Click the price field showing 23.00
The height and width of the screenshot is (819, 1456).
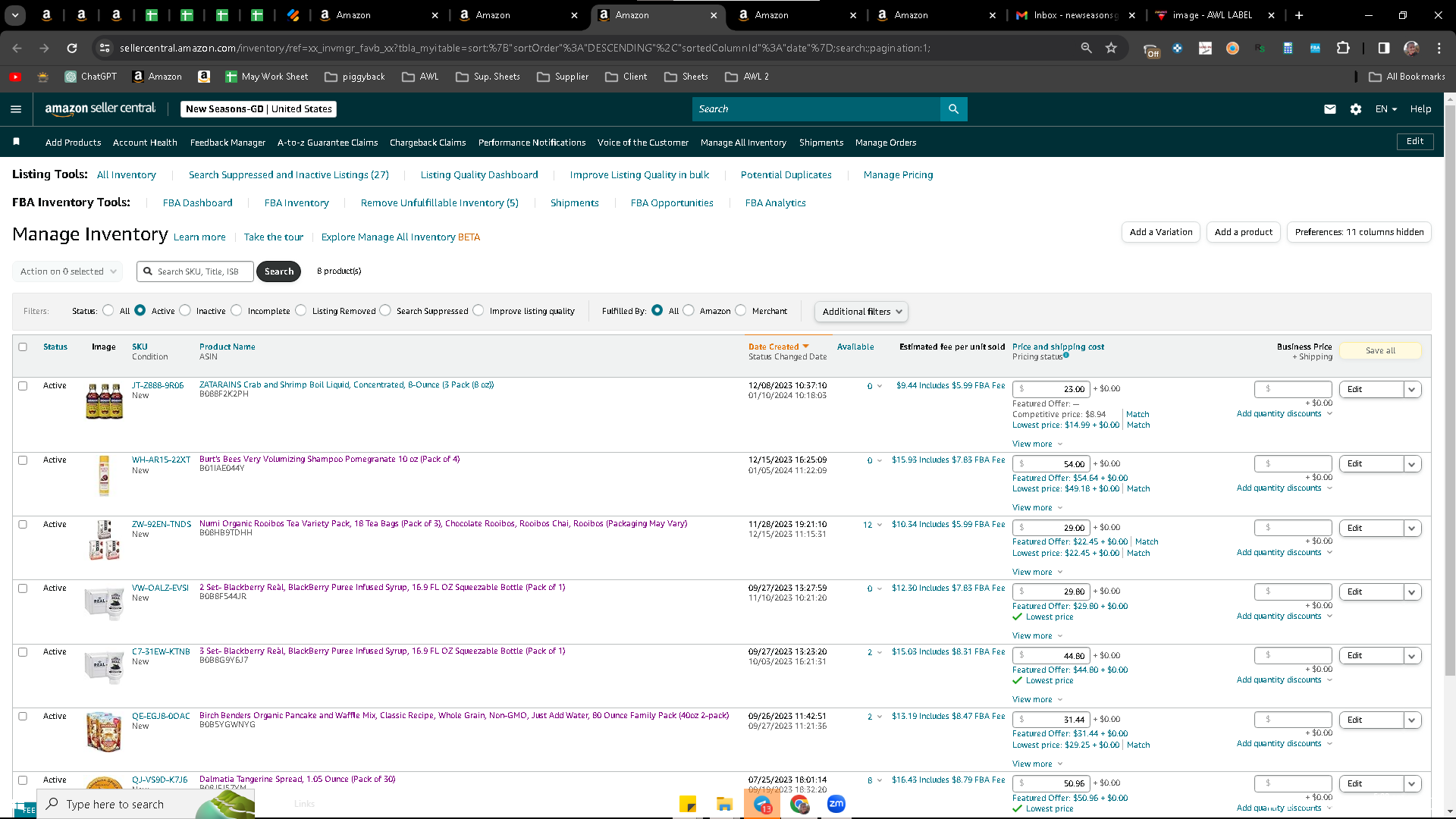[1051, 389]
